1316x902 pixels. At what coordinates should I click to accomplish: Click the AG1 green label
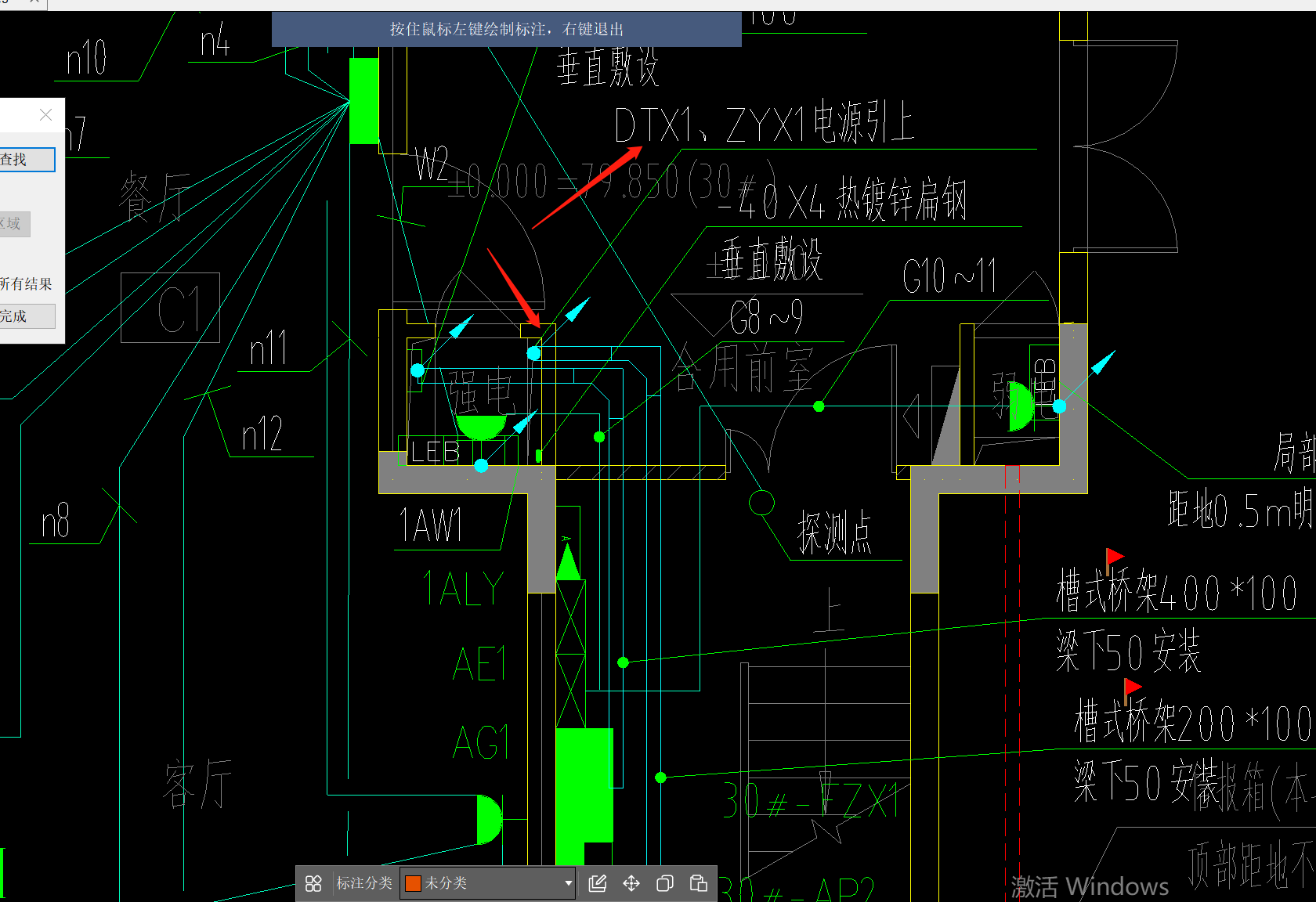pos(481,741)
